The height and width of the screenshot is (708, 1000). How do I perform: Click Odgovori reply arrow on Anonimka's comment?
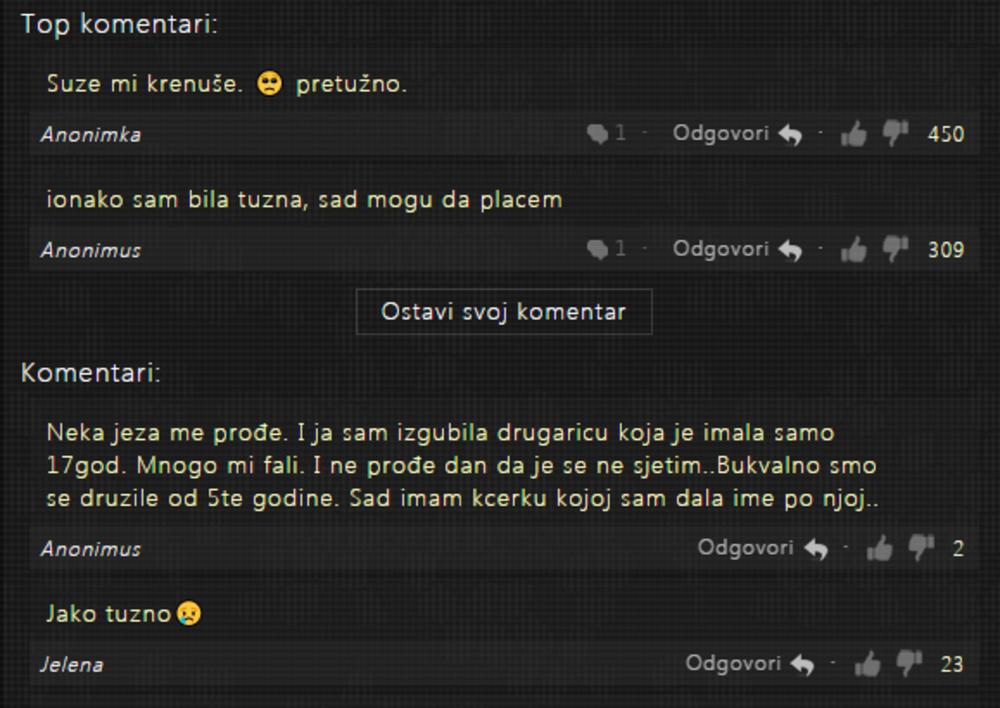[737, 134]
